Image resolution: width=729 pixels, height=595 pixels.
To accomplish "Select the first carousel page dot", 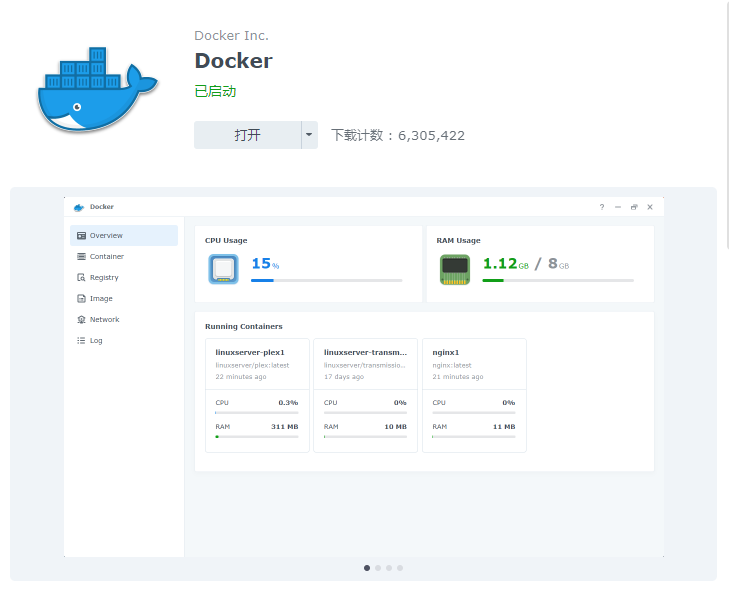I will (x=367, y=568).
